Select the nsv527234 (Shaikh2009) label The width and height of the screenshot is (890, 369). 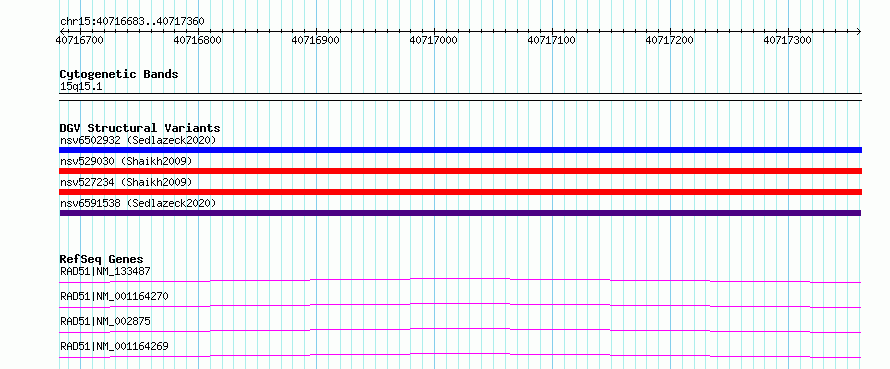pos(126,182)
